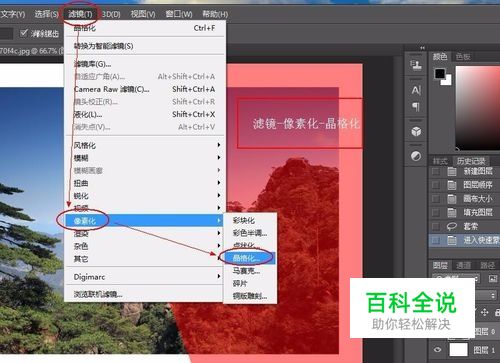Toggle history brush source box for 填充图层
500x363 pixels.
click(435, 212)
